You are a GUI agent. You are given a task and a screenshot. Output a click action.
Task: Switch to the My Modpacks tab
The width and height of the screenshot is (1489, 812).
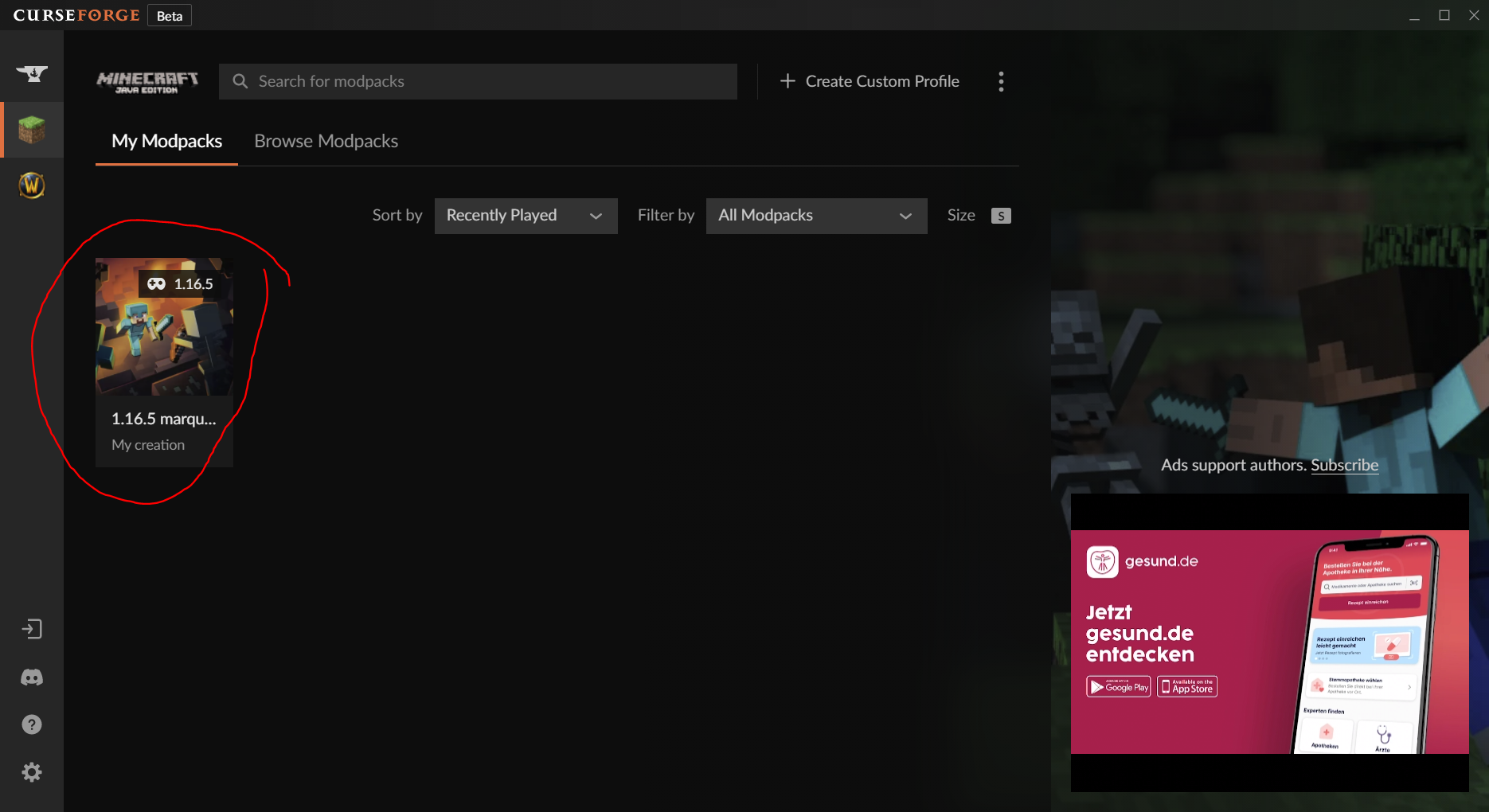point(166,141)
